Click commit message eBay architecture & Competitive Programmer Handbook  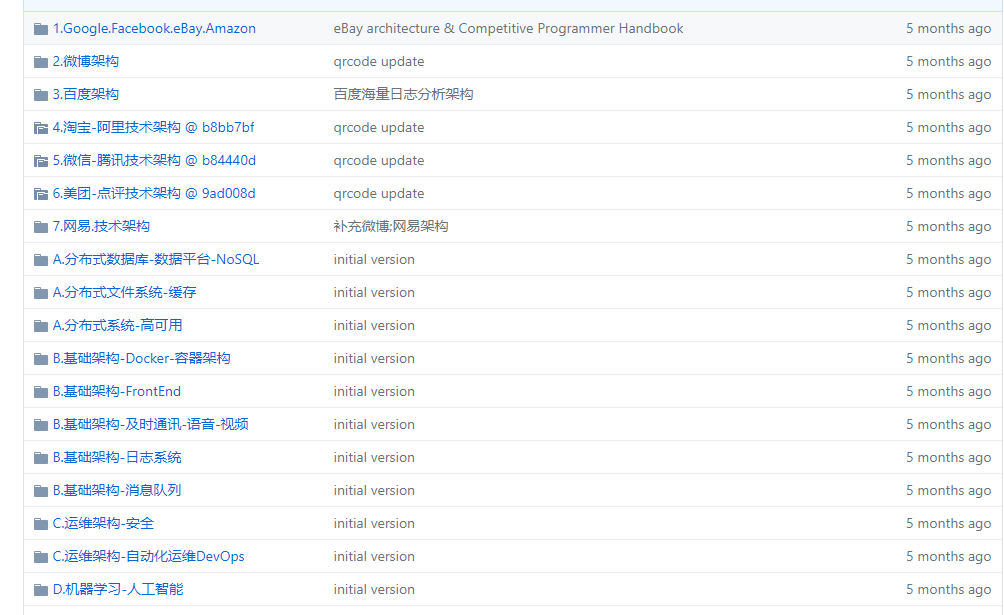[x=508, y=28]
